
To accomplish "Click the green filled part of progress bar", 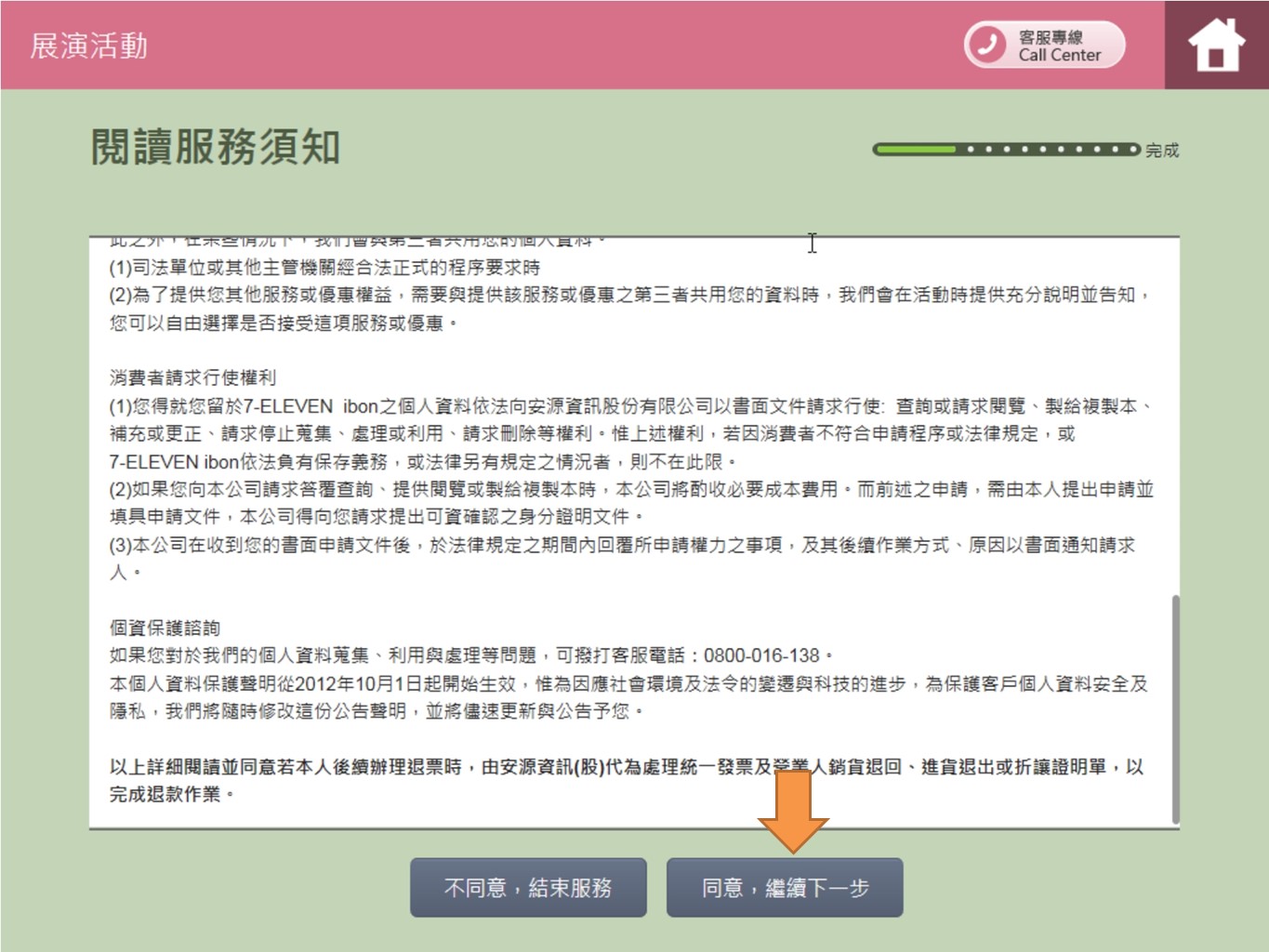I will pyautogui.click(x=915, y=149).
